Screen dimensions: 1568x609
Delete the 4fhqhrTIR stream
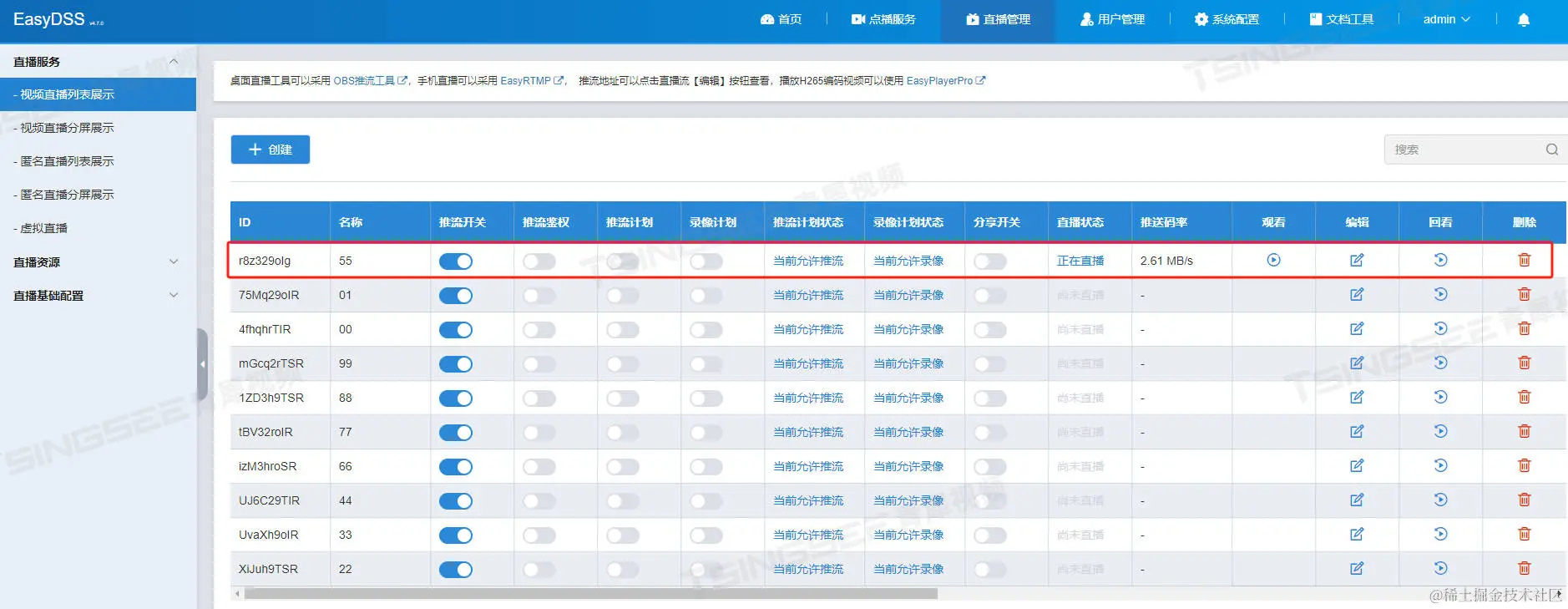point(1524,328)
